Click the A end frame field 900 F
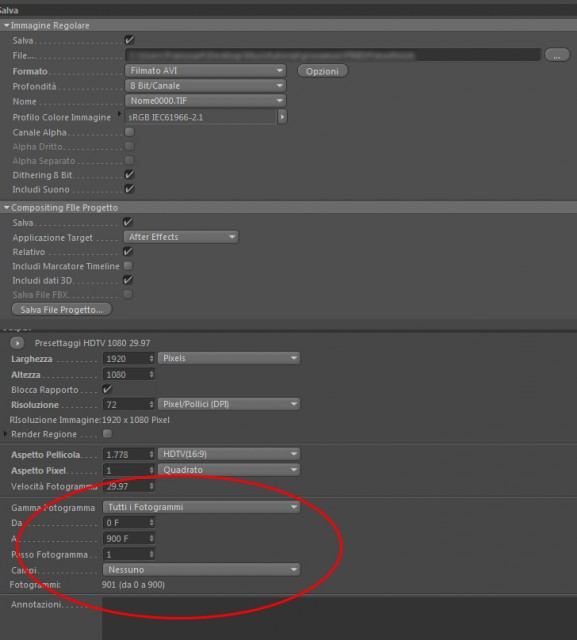Screen dimensions: 577x640 click(x=126, y=538)
